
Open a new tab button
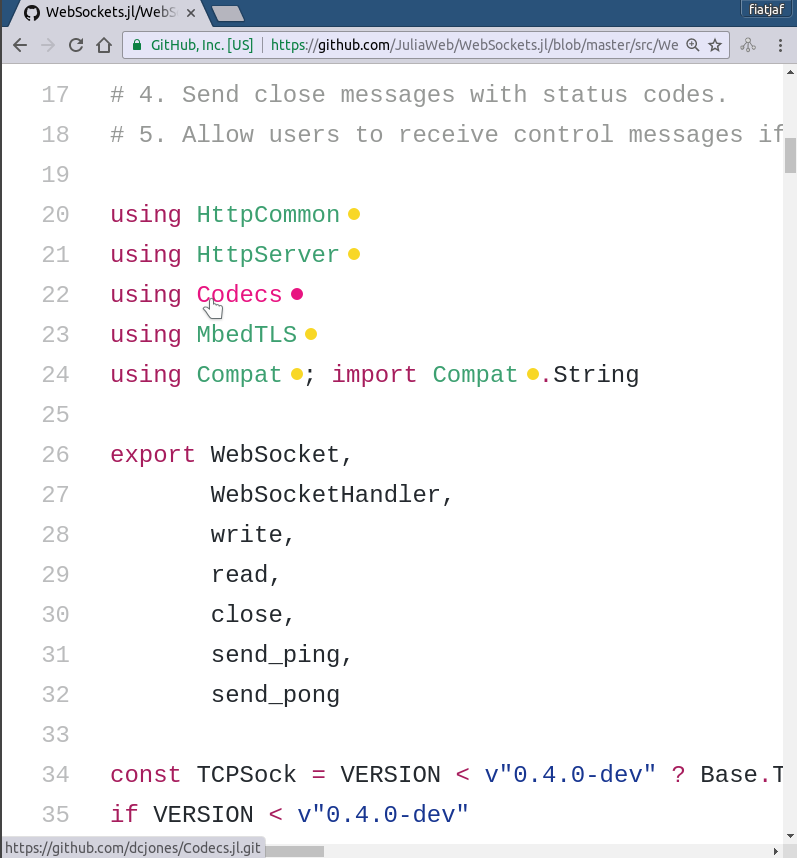[x=228, y=13]
